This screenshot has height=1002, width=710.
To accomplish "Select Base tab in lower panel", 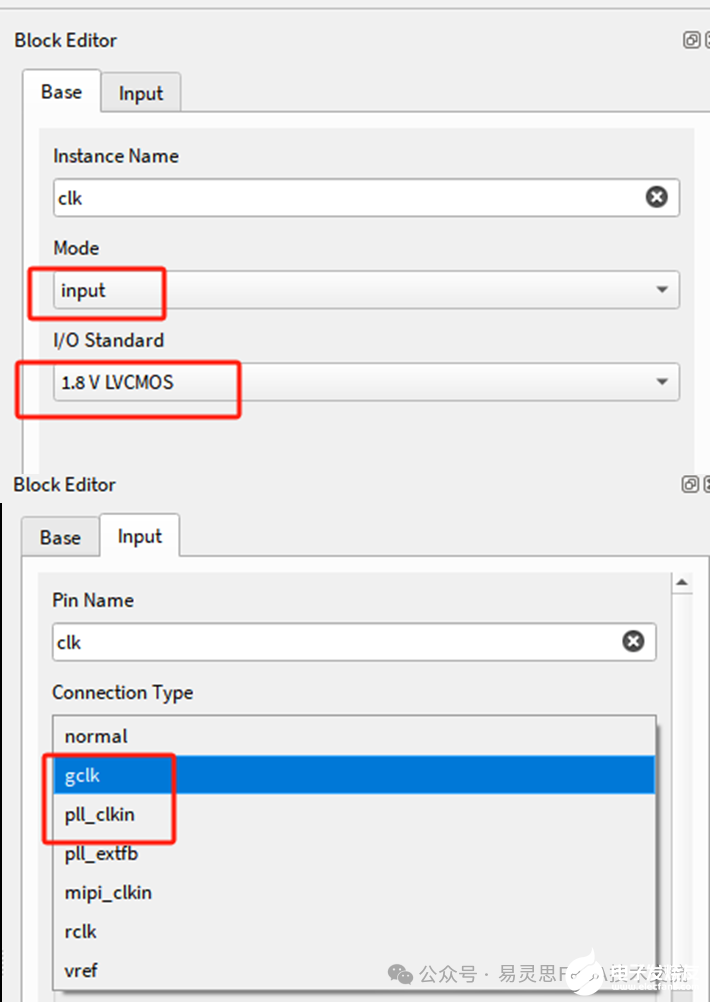I will coord(60,537).
